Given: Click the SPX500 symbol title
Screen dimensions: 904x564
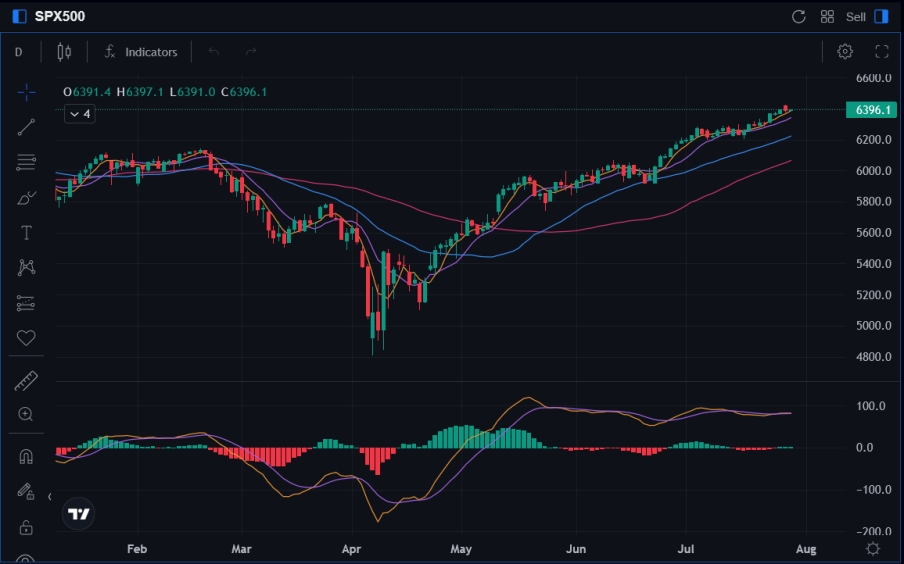Looking at the screenshot, I should (x=60, y=16).
